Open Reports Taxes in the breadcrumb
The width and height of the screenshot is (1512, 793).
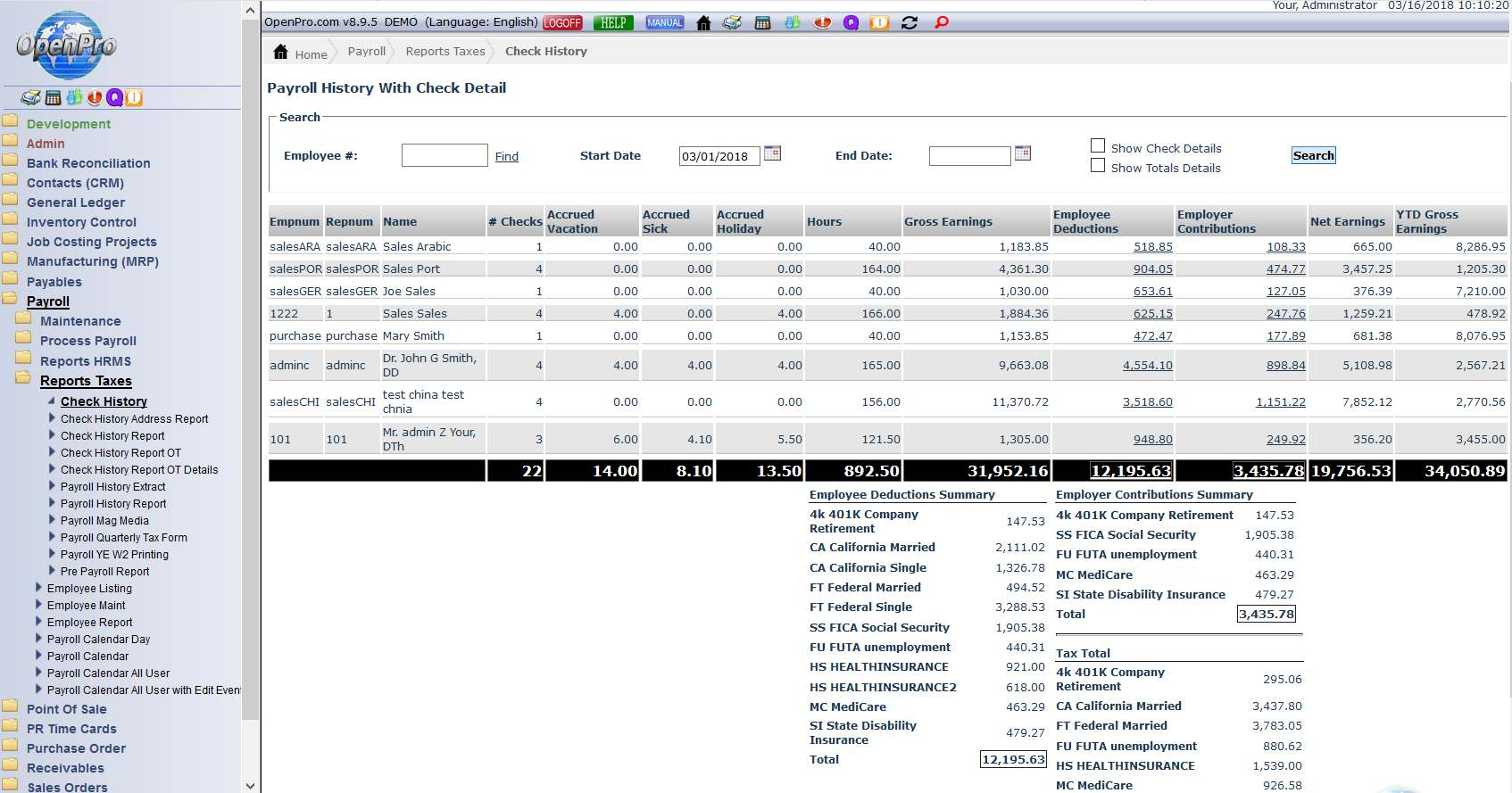click(x=444, y=52)
